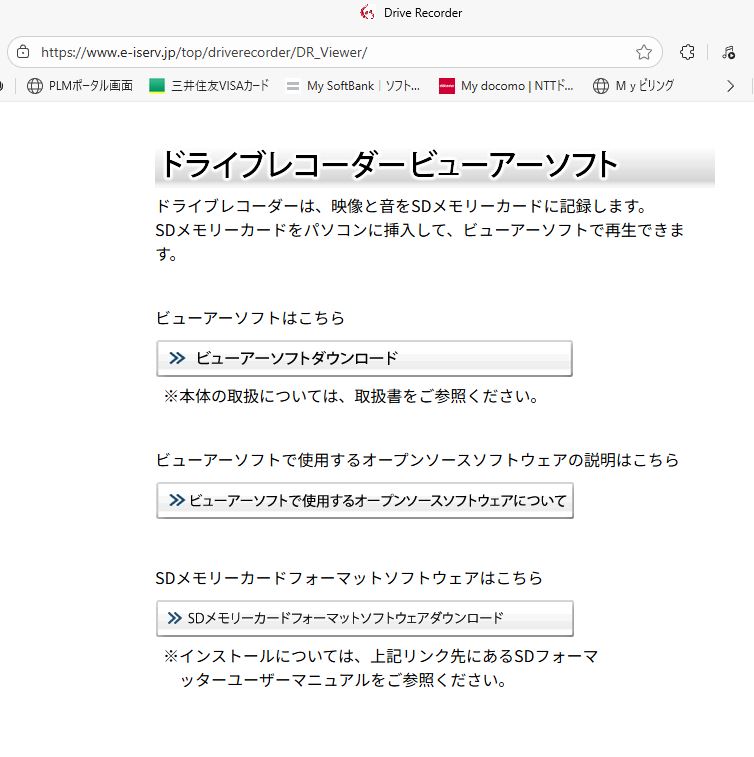
Task: Click the ビューアーソフトはこちら section label
Action: pyautogui.click(x=250, y=318)
